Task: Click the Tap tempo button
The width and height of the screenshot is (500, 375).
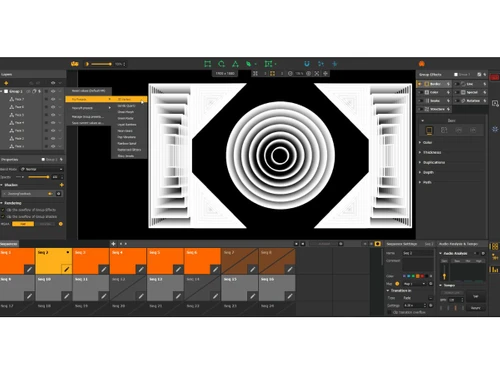Action: pos(476,296)
